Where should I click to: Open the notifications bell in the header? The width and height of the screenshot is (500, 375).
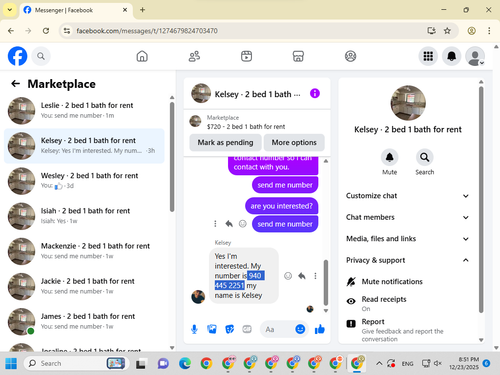tap(451, 56)
